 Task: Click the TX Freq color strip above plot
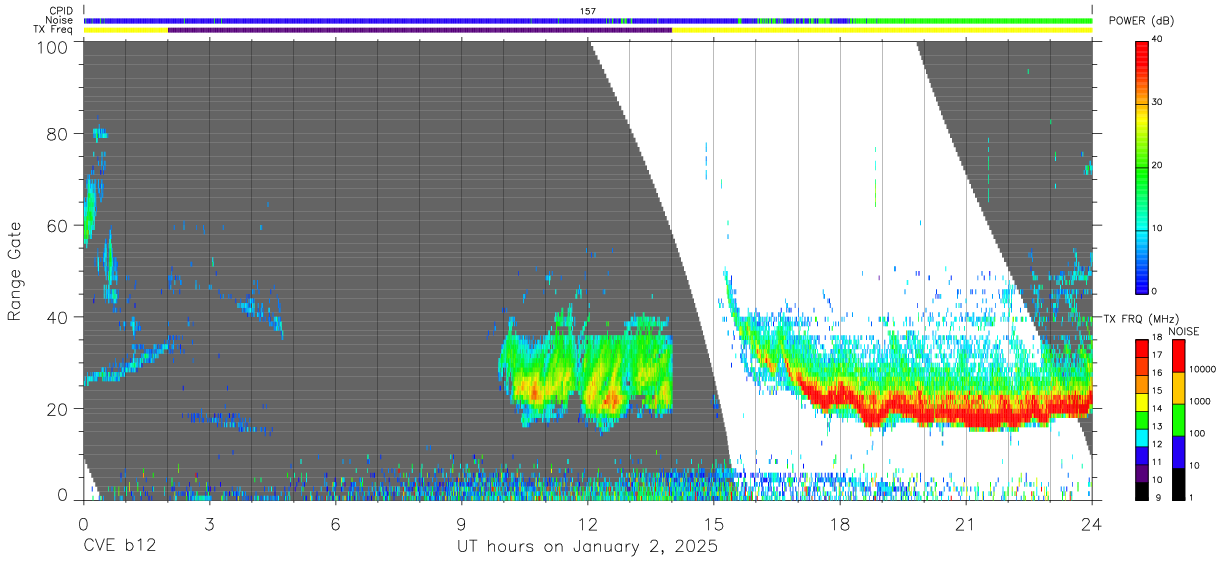(x=588, y=30)
